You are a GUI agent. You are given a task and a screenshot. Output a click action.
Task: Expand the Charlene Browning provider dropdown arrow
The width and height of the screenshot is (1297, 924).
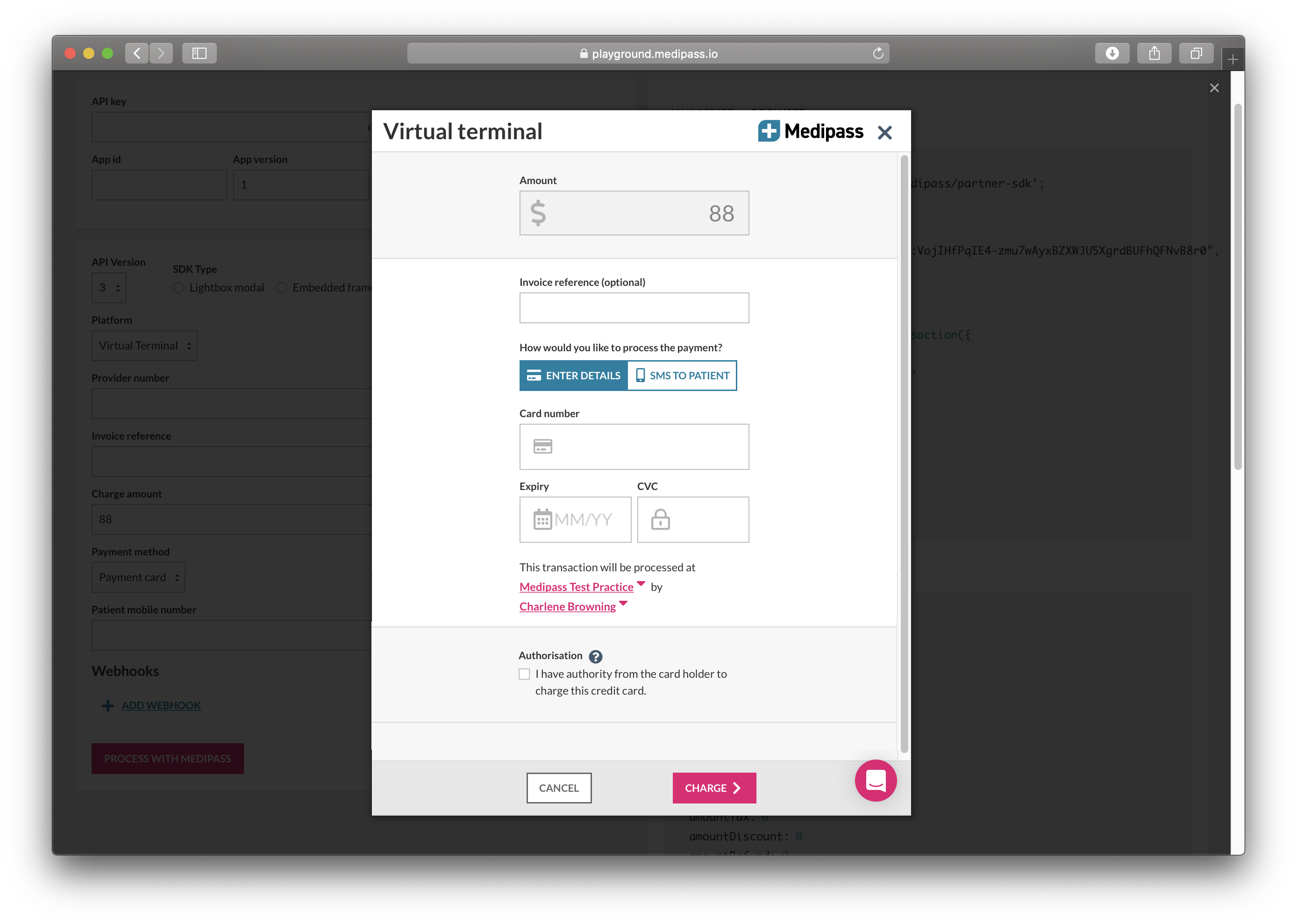623,603
